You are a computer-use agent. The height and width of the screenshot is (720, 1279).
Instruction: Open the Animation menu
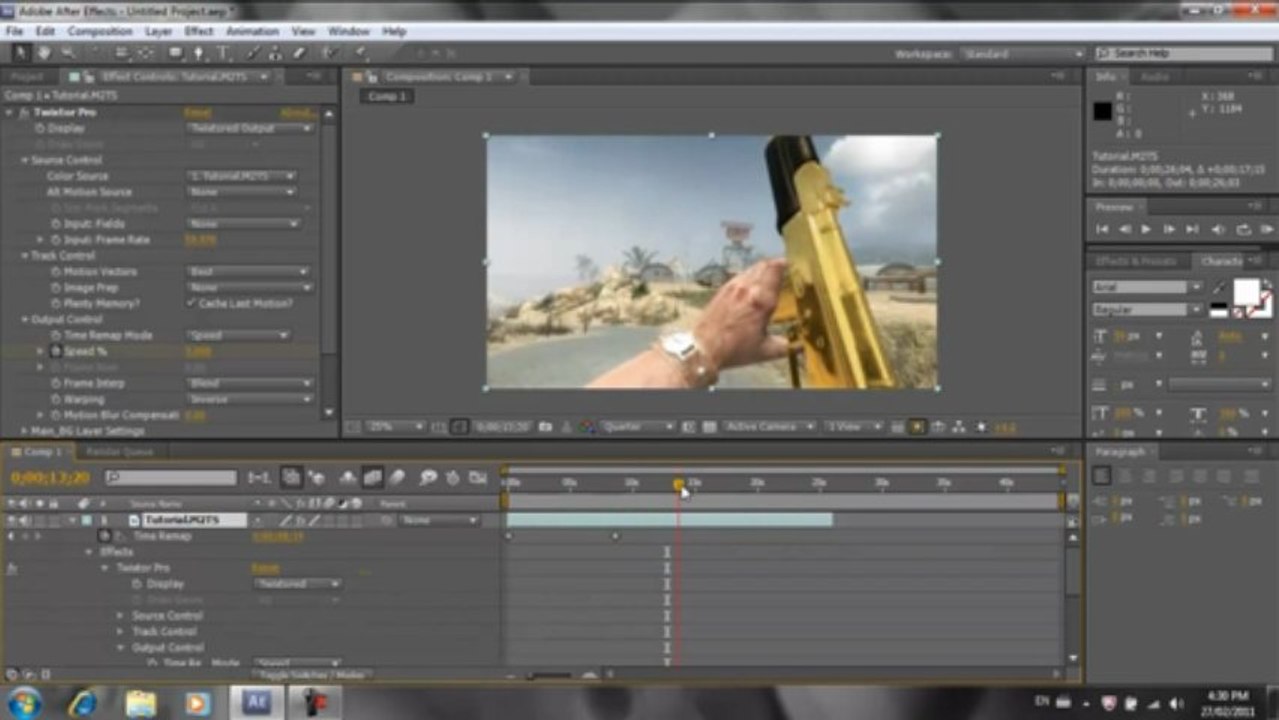(252, 31)
